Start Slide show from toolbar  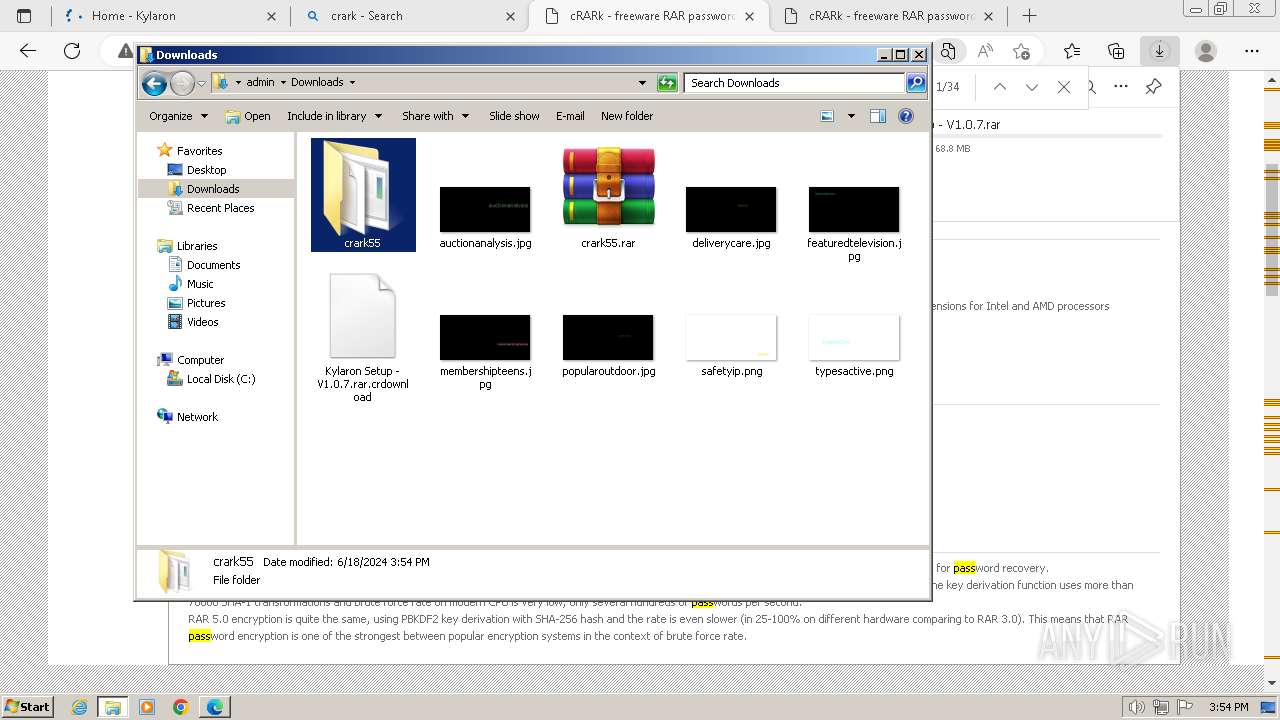point(514,116)
